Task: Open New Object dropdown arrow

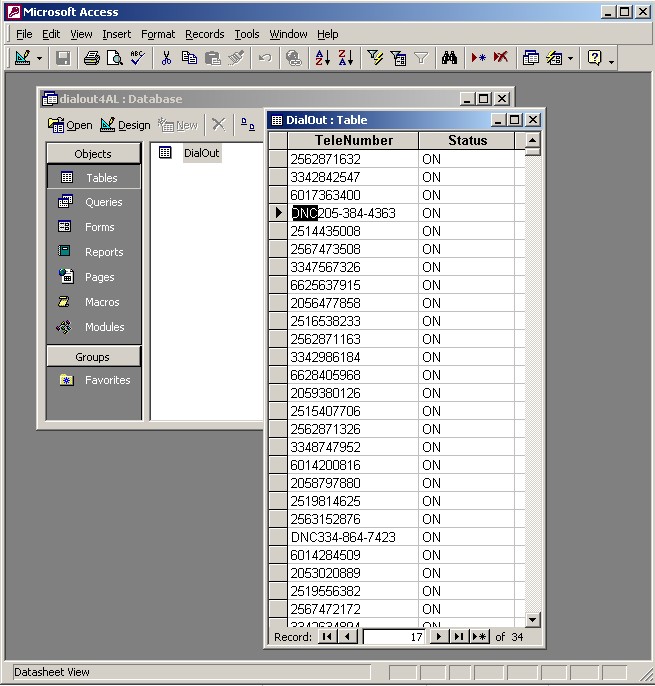Action: (571, 58)
